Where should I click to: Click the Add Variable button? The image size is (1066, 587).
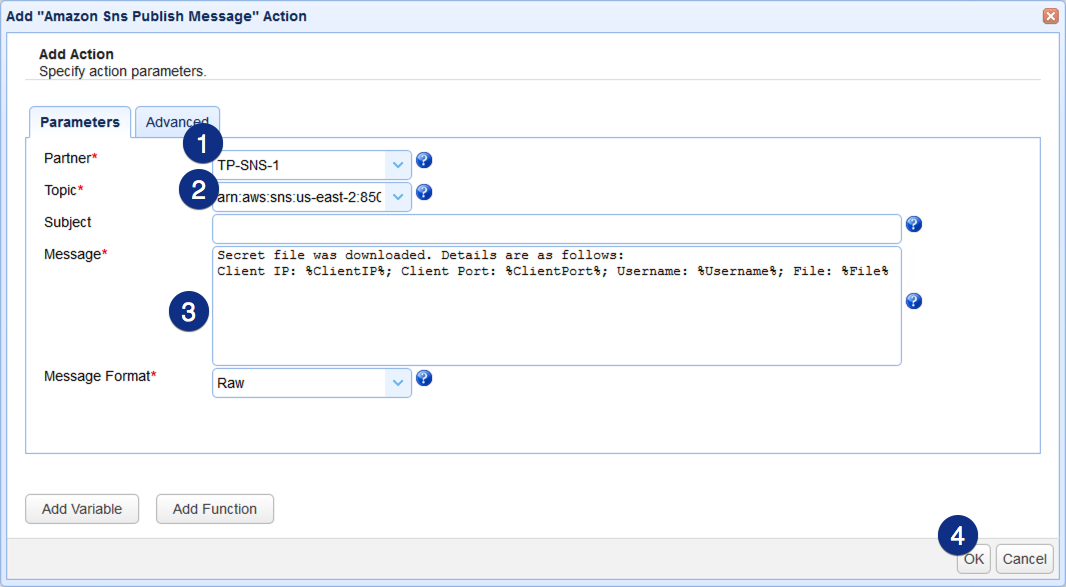point(81,508)
